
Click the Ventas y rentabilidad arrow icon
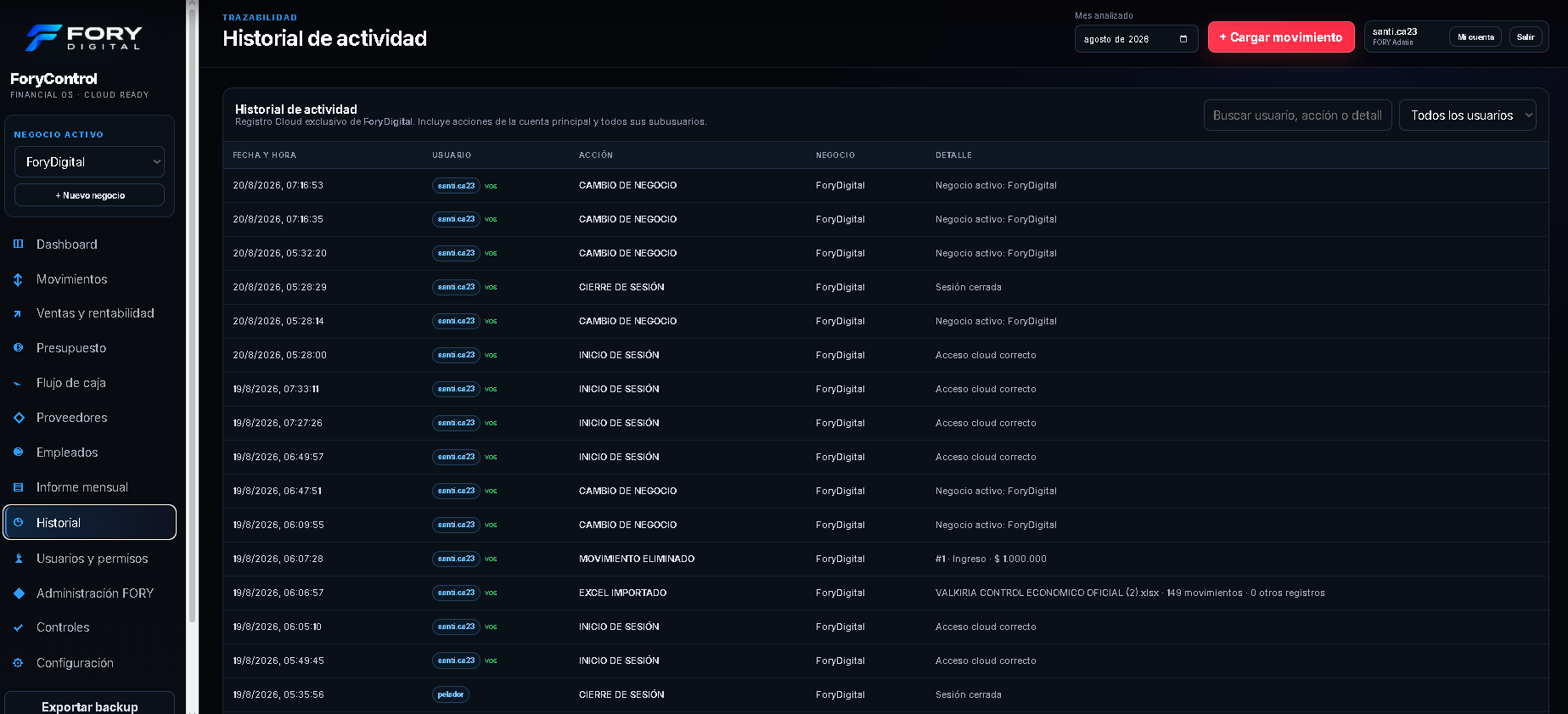[18, 313]
